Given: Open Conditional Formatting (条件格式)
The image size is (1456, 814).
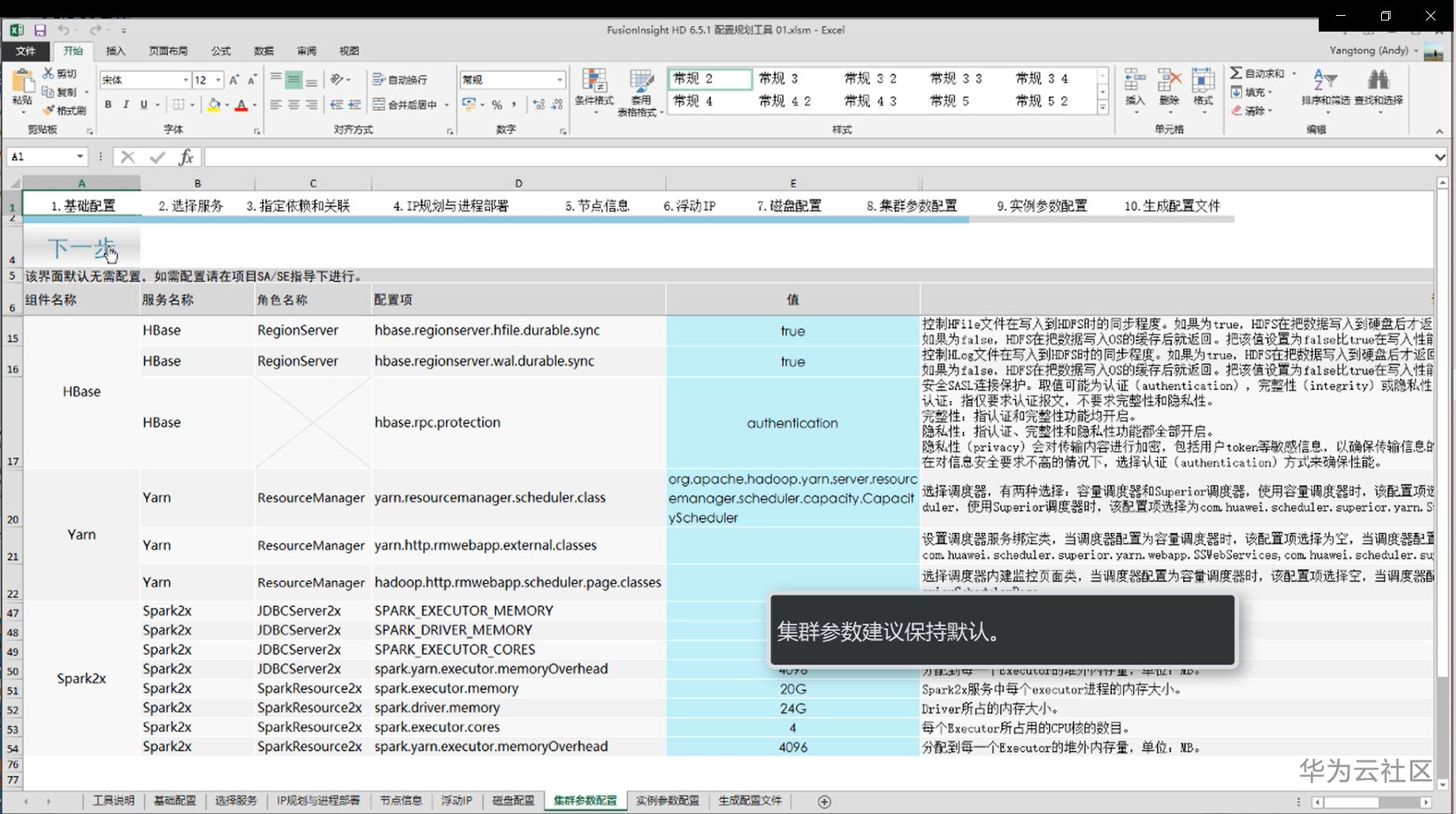Looking at the screenshot, I should point(593,92).
